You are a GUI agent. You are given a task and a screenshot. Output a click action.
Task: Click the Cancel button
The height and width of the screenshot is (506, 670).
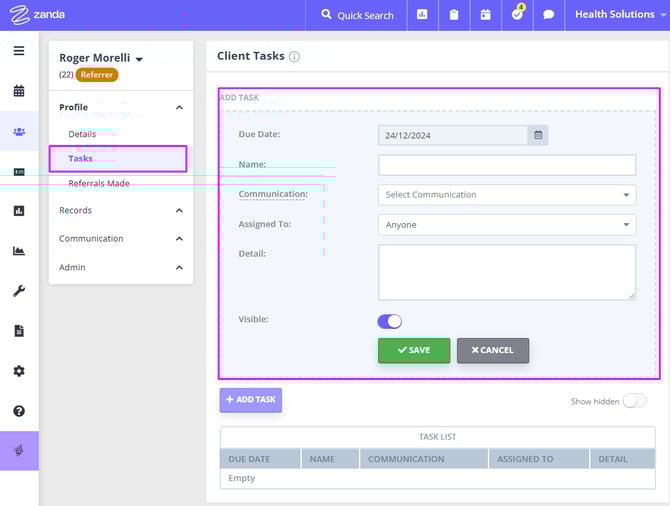pyautogui.click(x=492, y=350)
